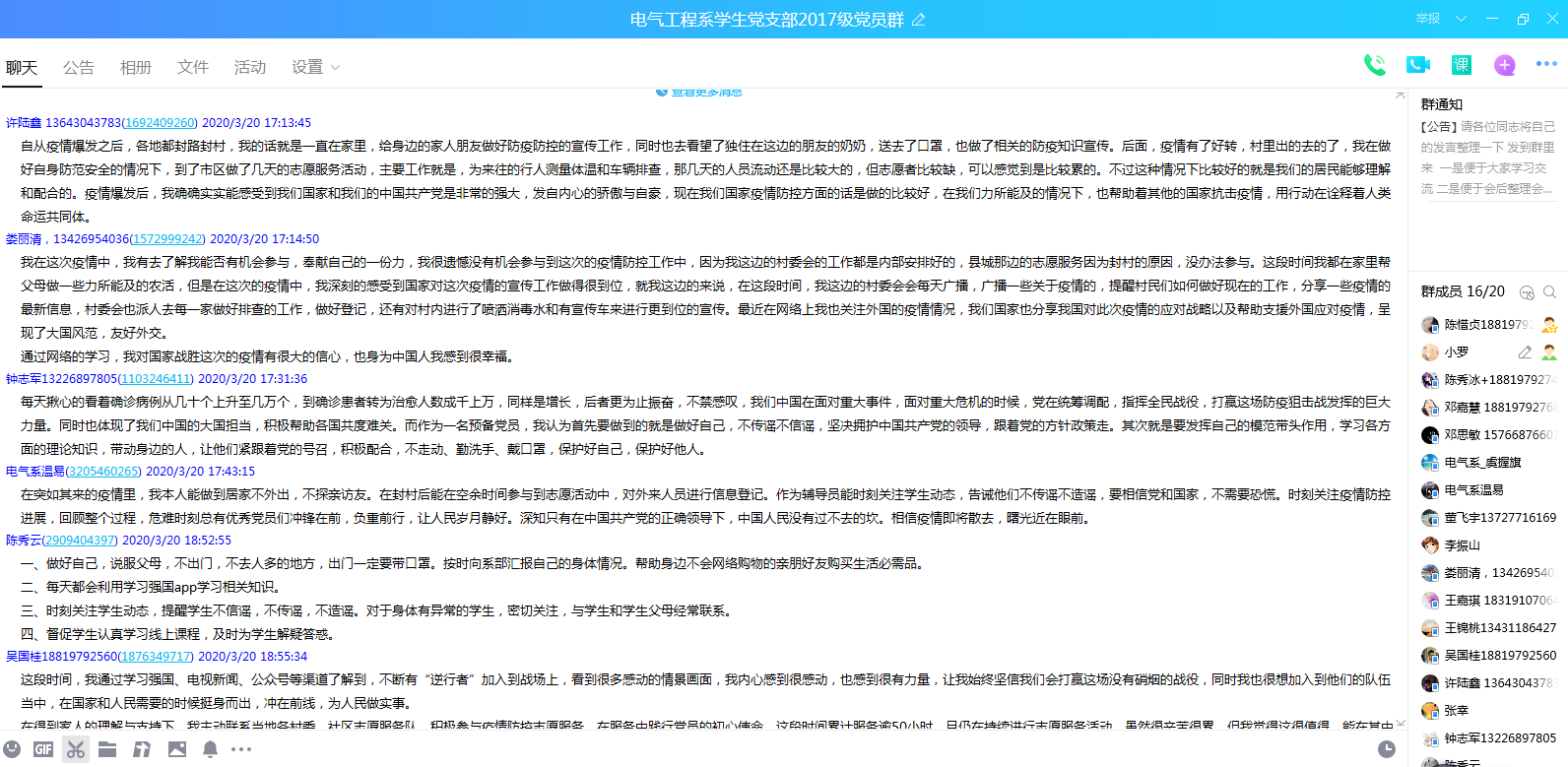Select the scissors screenshot tool
This screenshot has width=1568, height=767.
click(75, 749)
